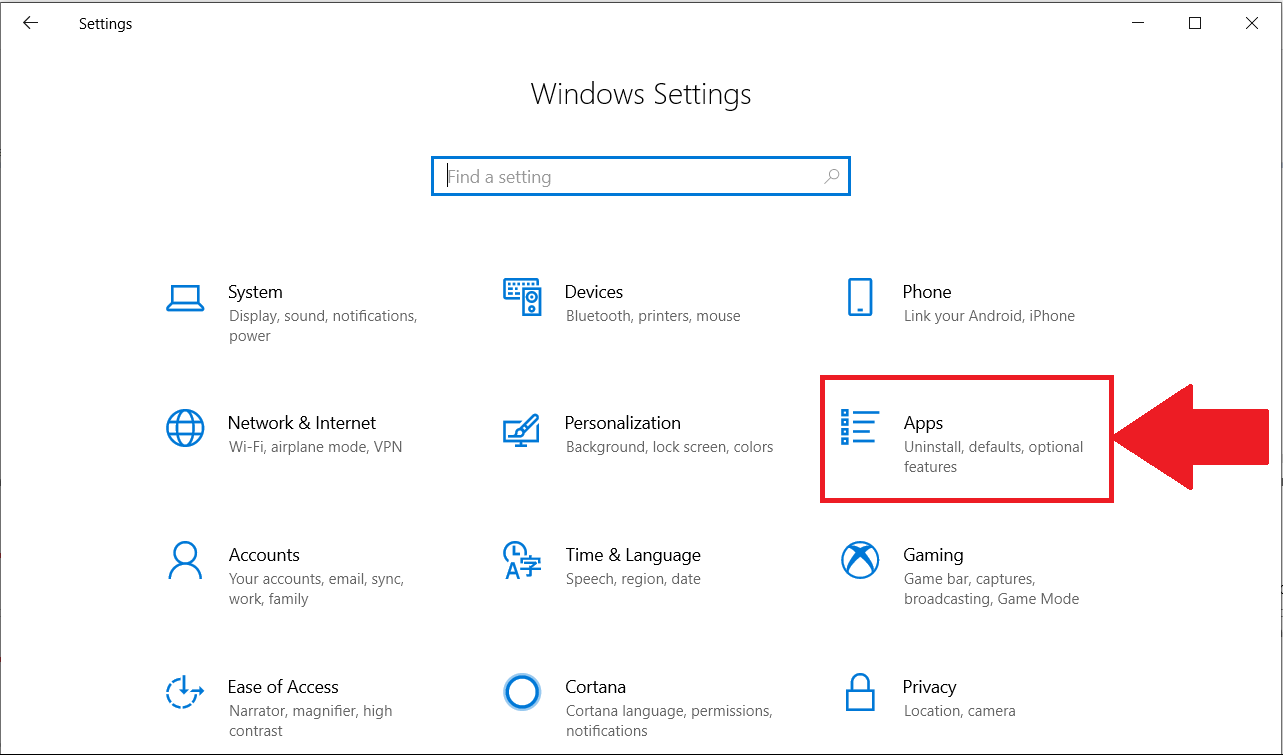Image resolution: width=1283 pixels, height=755 pixels.
Task: Open the Gaming settings label
Action: pos(934,555)
